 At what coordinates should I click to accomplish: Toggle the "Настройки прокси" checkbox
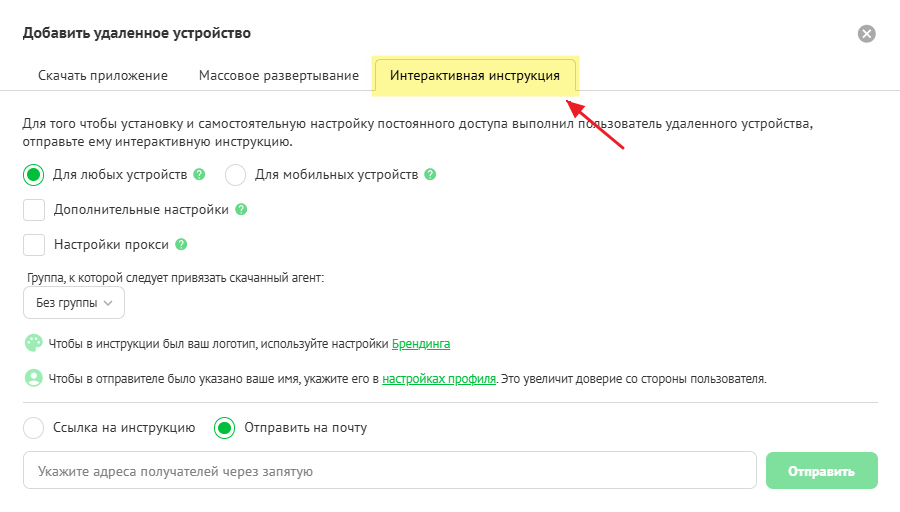[x=34, y=244]
